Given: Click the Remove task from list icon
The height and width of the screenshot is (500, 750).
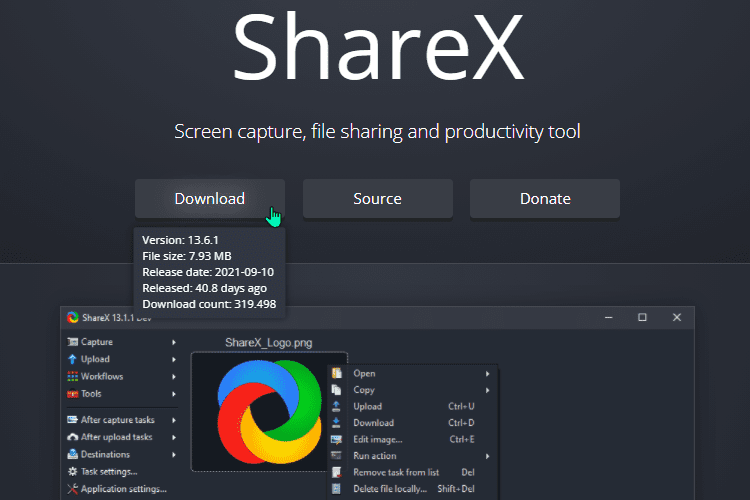Looking at the screenshot, I should click(337, 472).
